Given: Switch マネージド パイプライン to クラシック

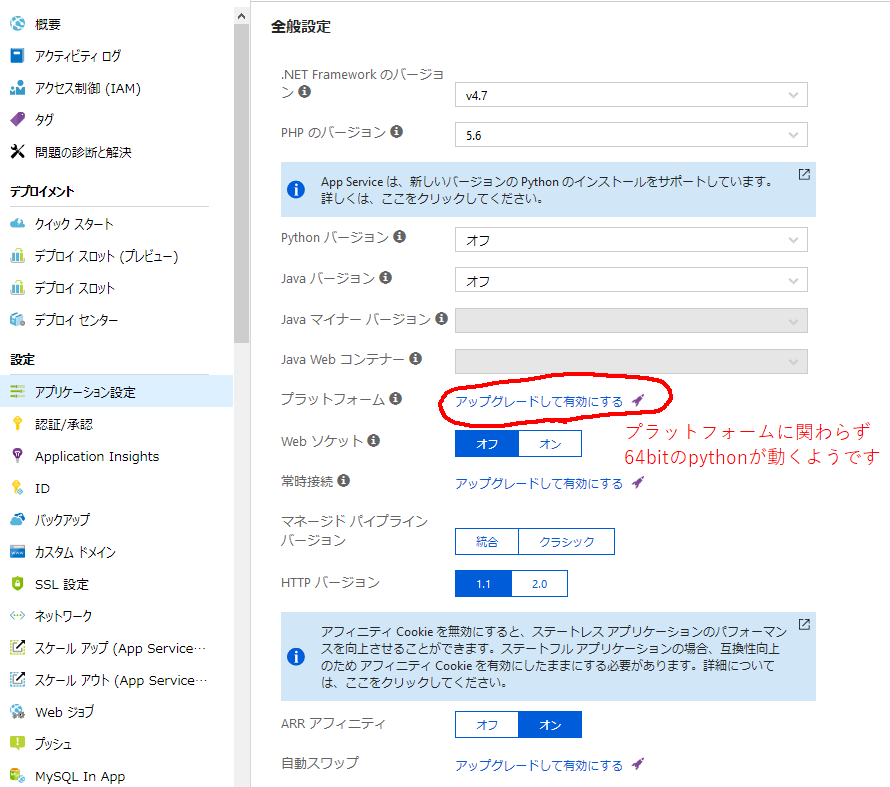Looking at the screenshot, I should click(x=567, y=541).
